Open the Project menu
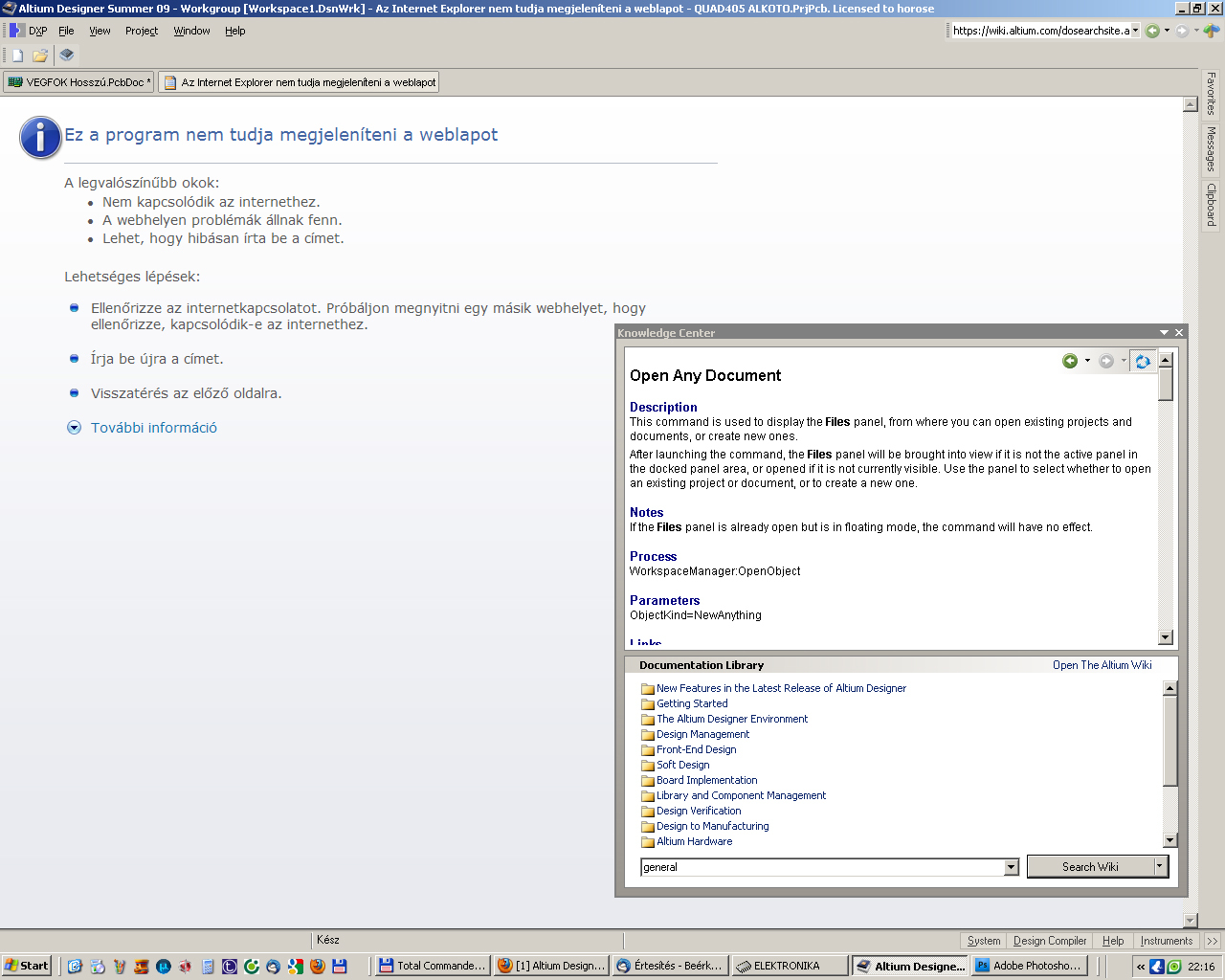Screen dimensions: 1225x980 click(x=142, y=31)
